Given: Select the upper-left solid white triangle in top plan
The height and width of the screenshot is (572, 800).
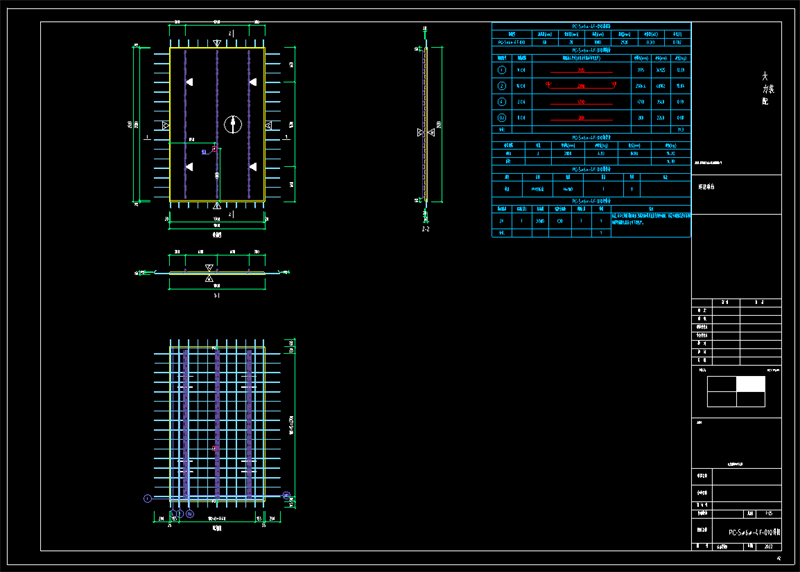Looking at the screenshot, I should click(x=189, y=82).
